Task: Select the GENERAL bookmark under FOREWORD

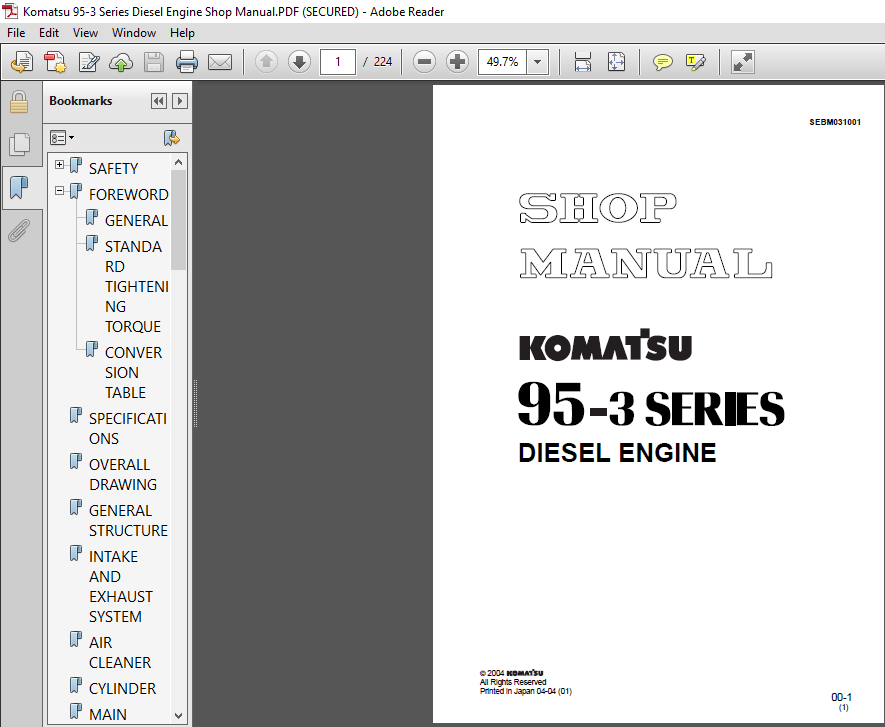Action: pyautogui.click(x=136, y=220)
